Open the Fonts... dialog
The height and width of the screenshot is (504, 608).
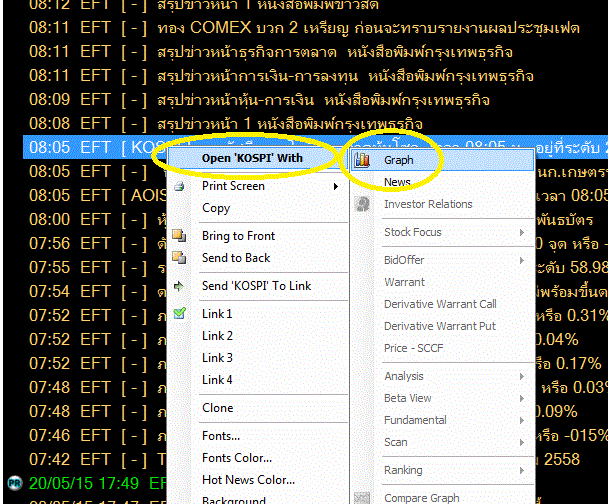pos(221,436)
